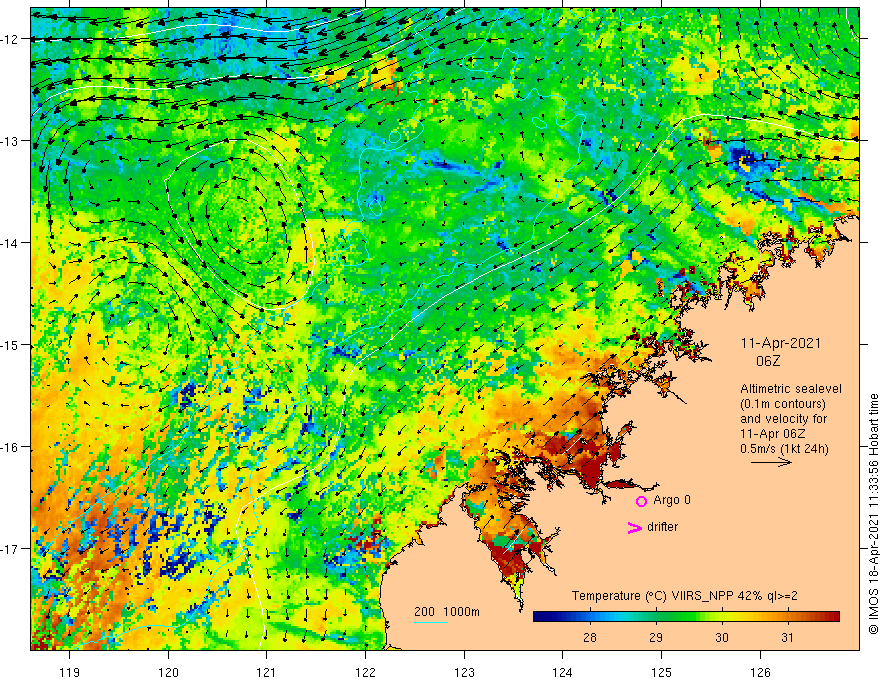
Task: Click the 31 value on temperature scale
Action: point(787,637)
